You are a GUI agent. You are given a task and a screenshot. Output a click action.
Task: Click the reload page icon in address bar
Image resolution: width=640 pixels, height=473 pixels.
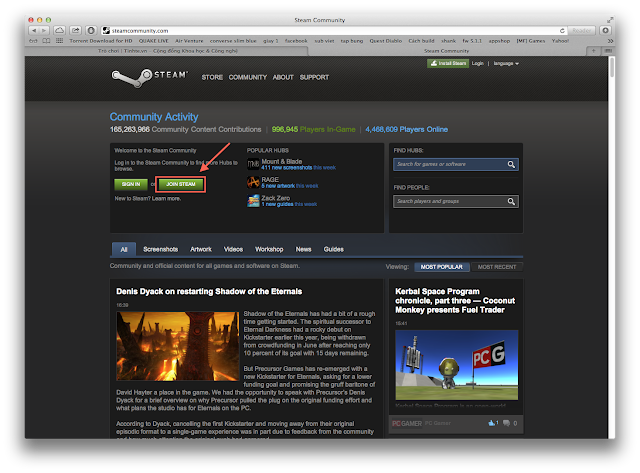pos(562,31)
